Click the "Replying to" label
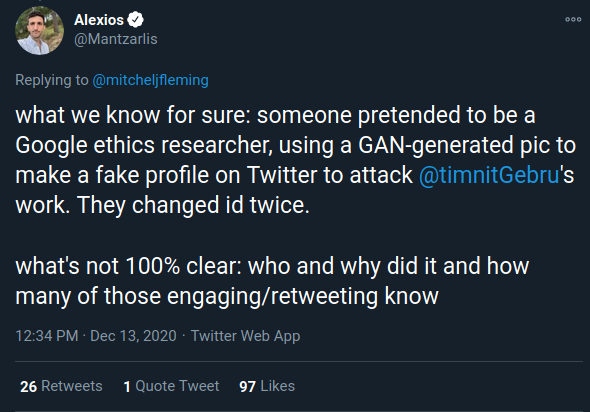The height and width of the screenshot is (412, 590). [52, 80]
